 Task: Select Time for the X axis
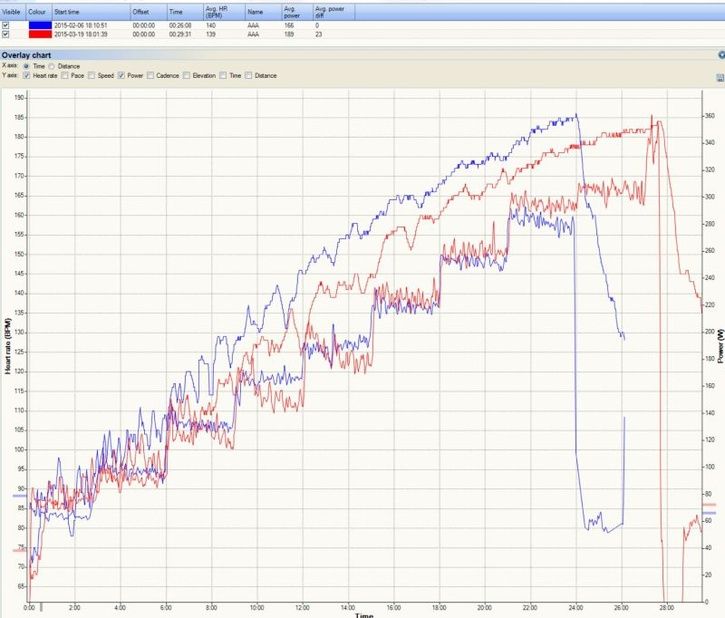[x=27, y=65]
